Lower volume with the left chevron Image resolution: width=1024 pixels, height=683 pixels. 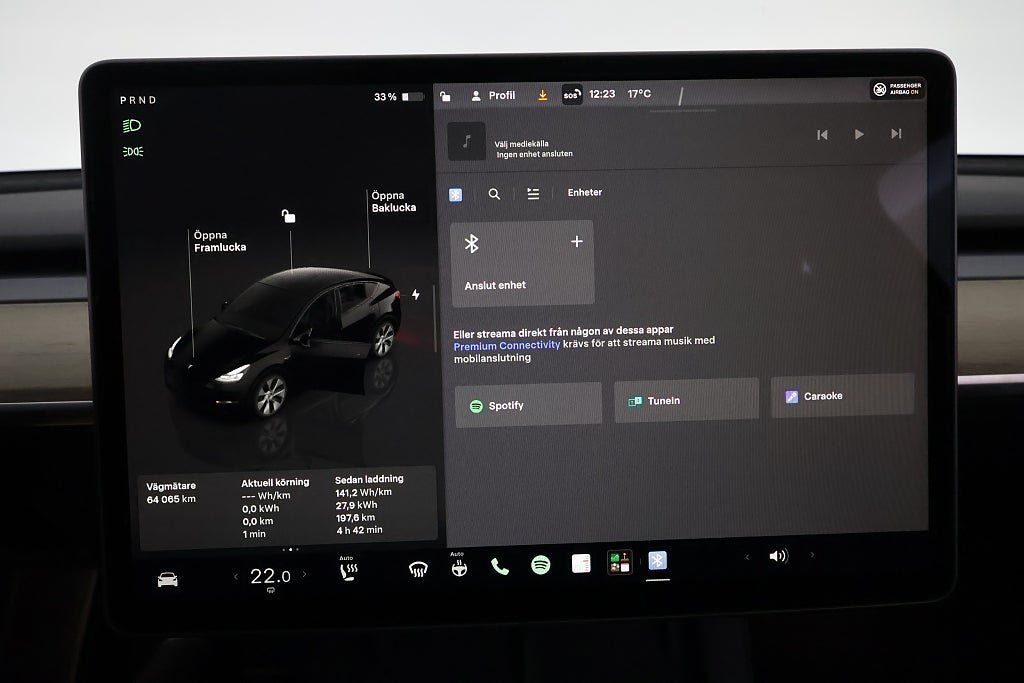point(747,557)
